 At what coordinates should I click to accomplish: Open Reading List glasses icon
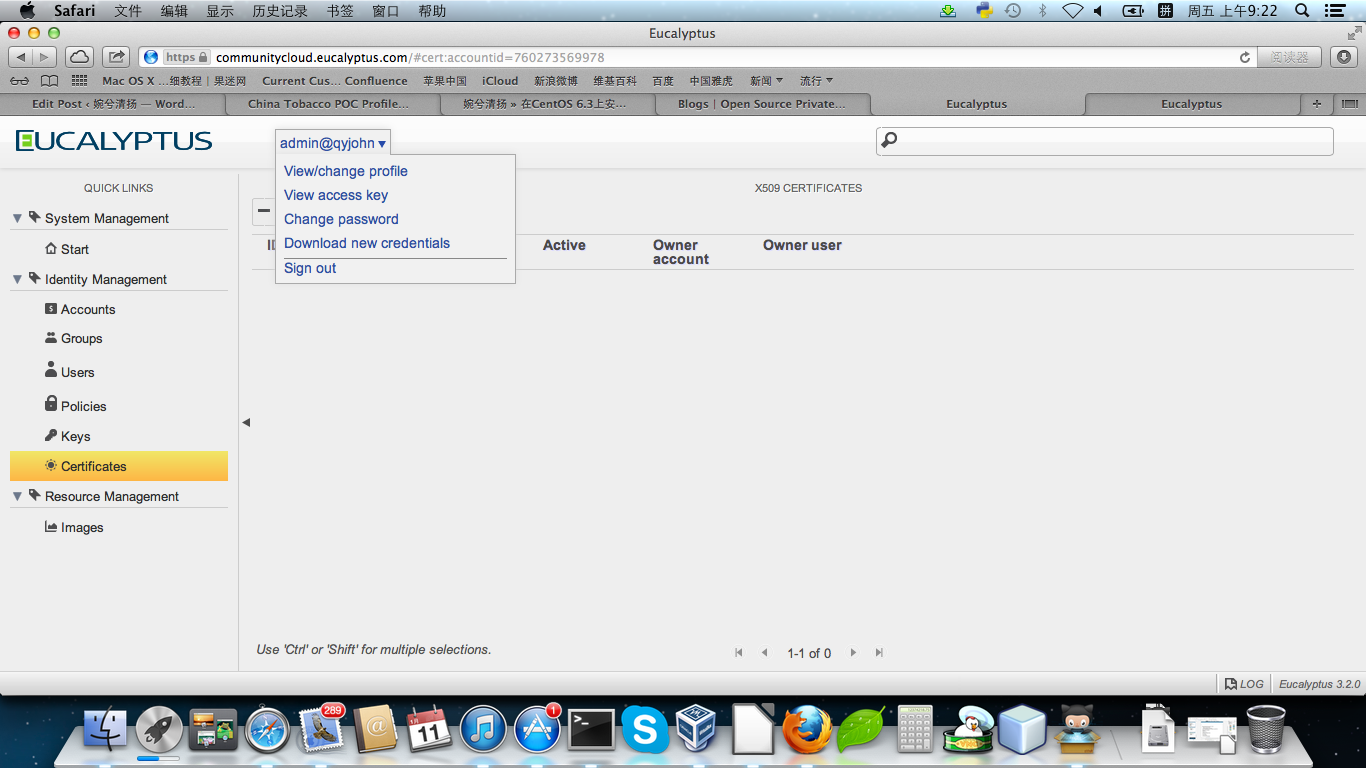20,81
